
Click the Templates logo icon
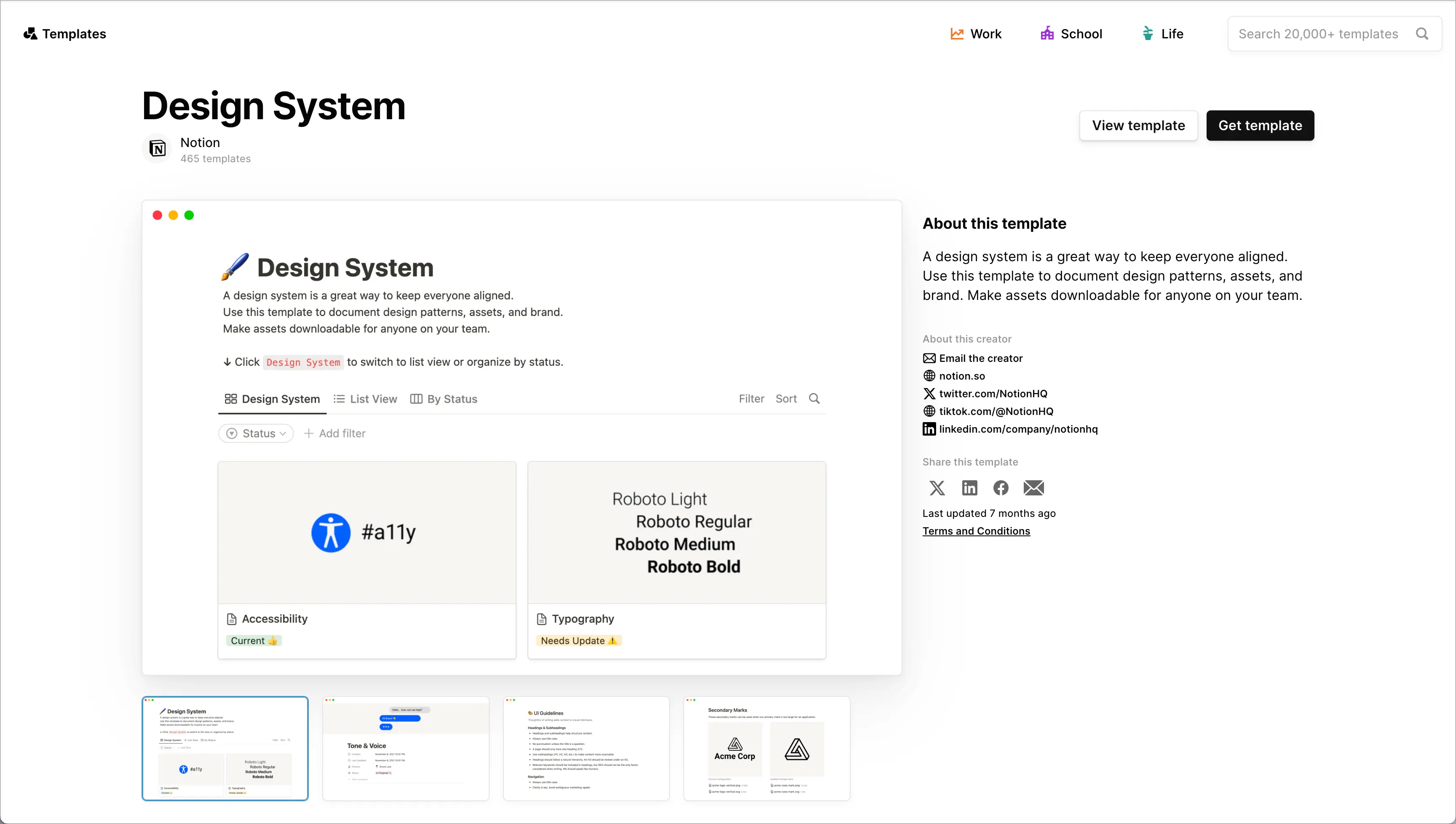pos(30,34)
